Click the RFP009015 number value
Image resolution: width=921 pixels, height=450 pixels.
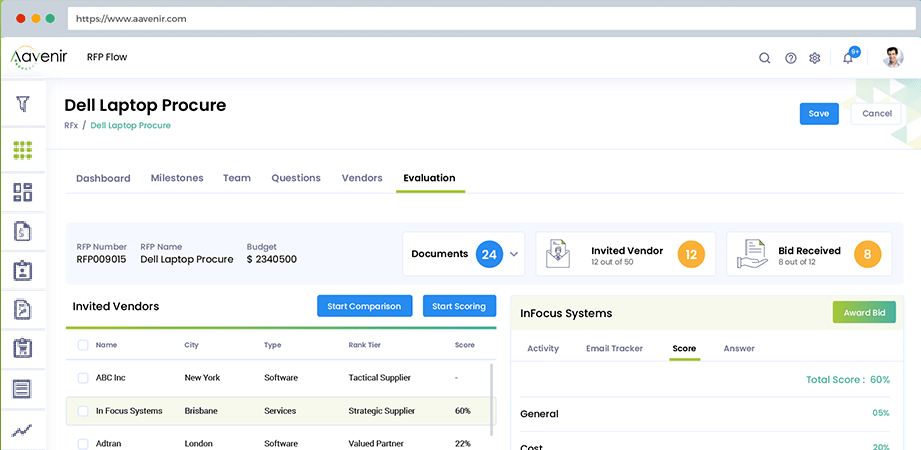(x=101, y=259)
